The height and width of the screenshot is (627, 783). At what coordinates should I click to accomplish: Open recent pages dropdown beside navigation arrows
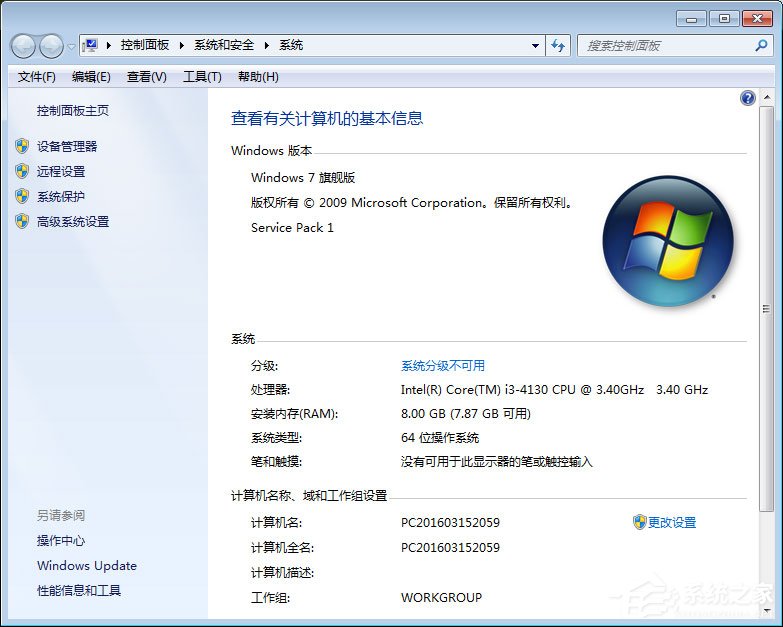71,46
